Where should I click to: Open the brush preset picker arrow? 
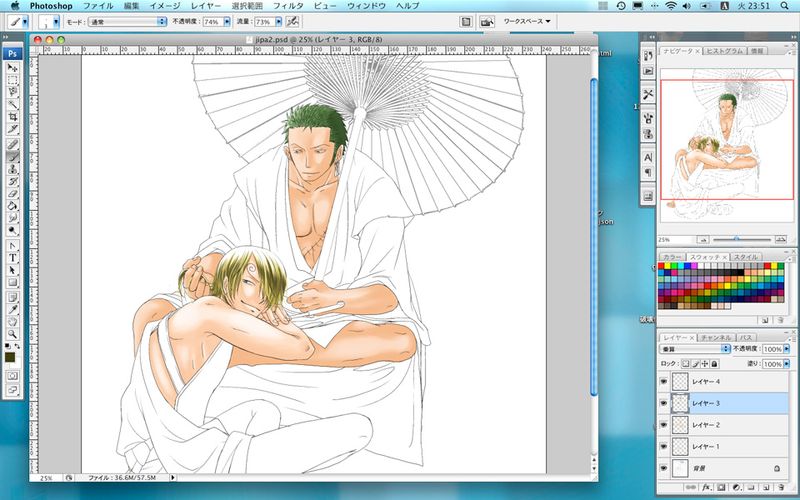(x=56, y=22)
